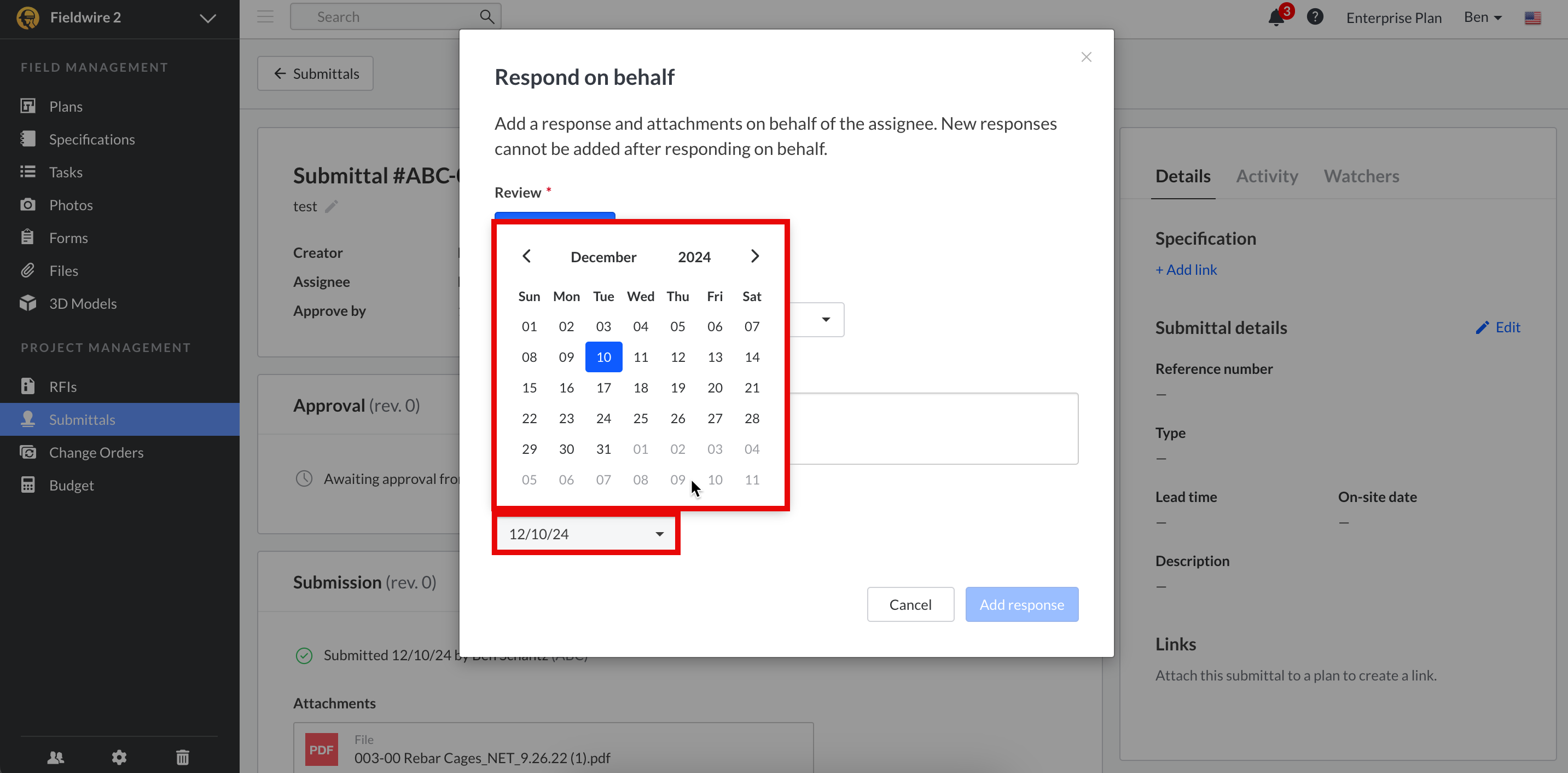Open the Ben user menu
1568x773 pixels.
click(x=1482, y=18)
